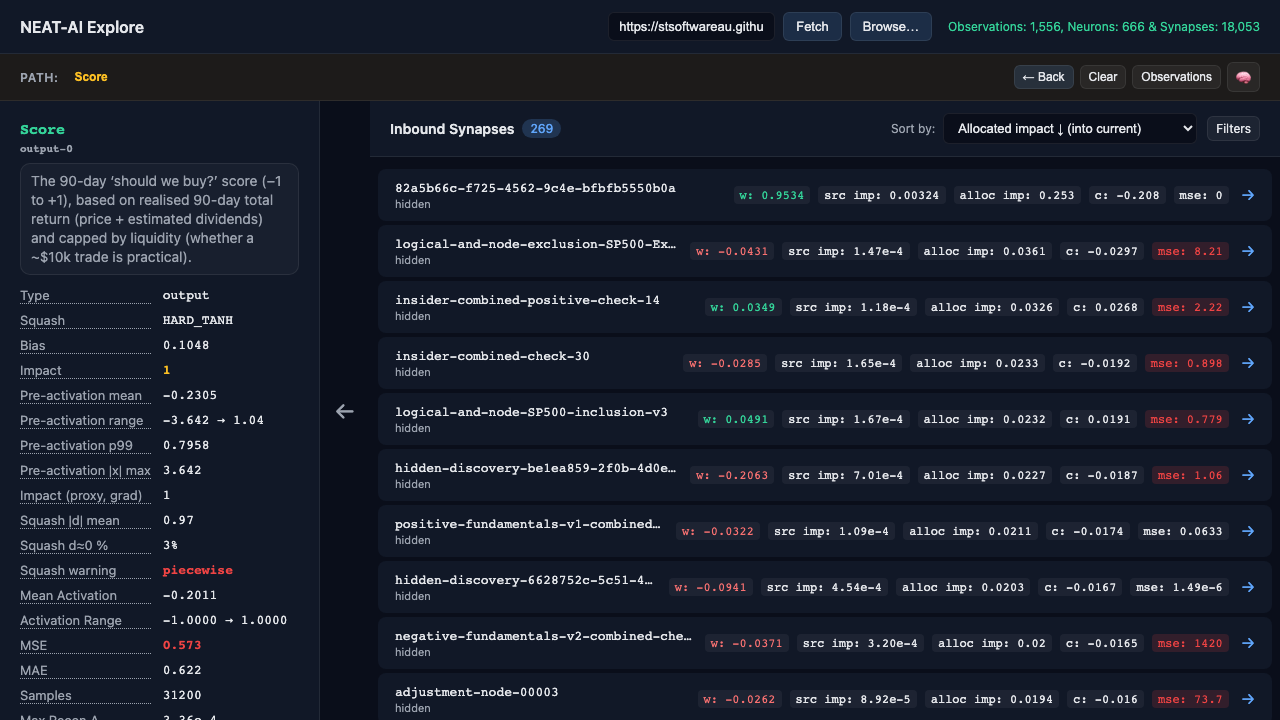Open the Observations button
The width and height of the screenshot is (1280, 720).
1176,77
